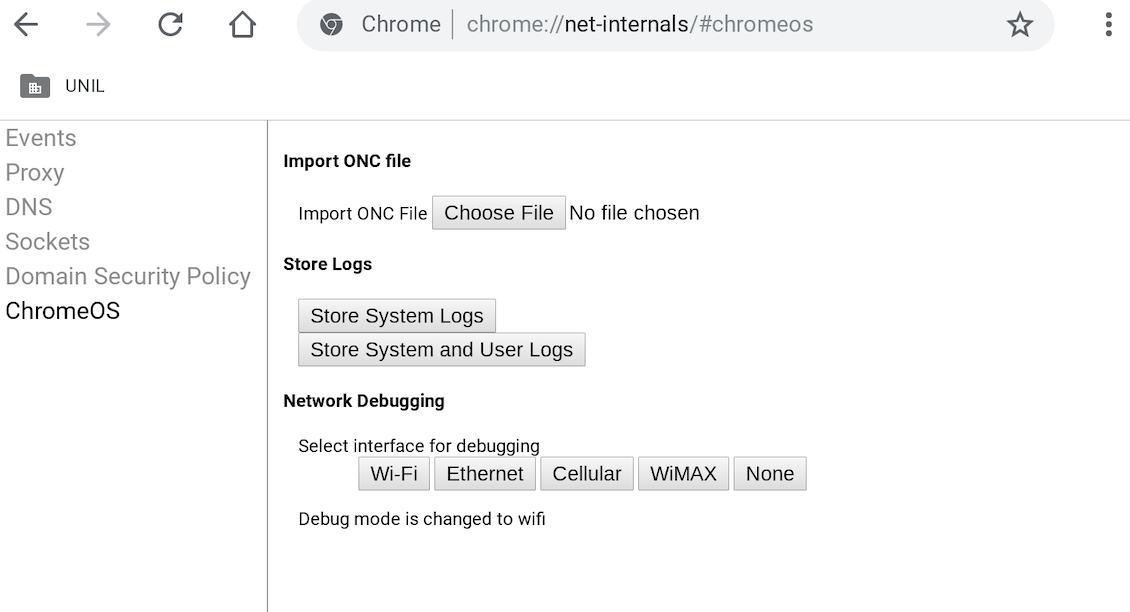The image size is (1130, 612).
Task: Select the ChromeOS sidebar tab
Action: pyautogui.click(x=63, y=311)
